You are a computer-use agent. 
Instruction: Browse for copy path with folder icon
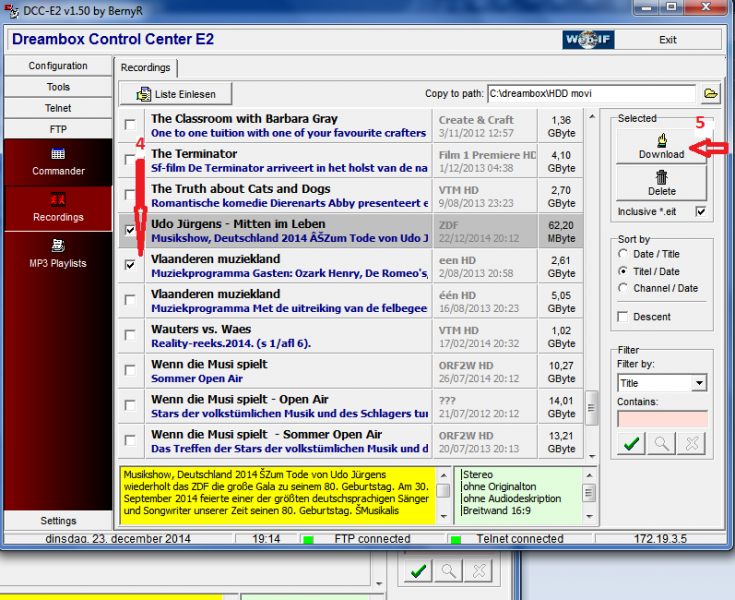point(711,94)
